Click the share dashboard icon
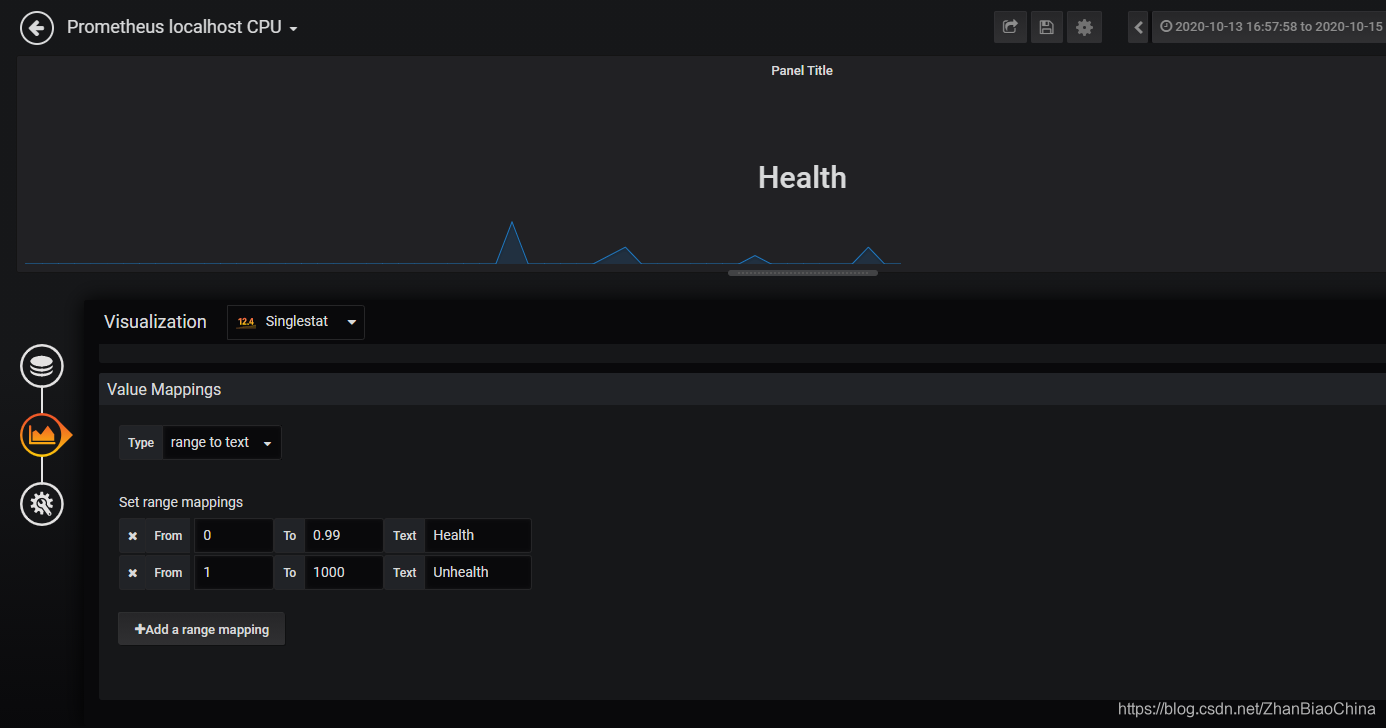 click(1010, 27)
